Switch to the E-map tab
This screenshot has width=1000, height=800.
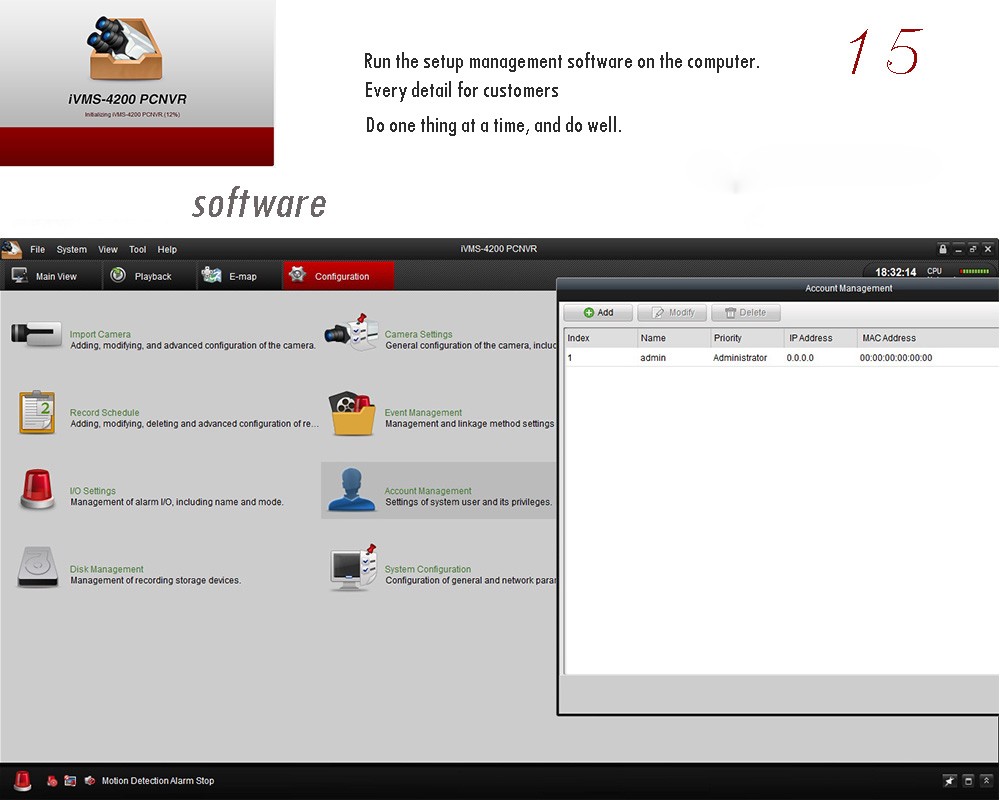[241, 276]
